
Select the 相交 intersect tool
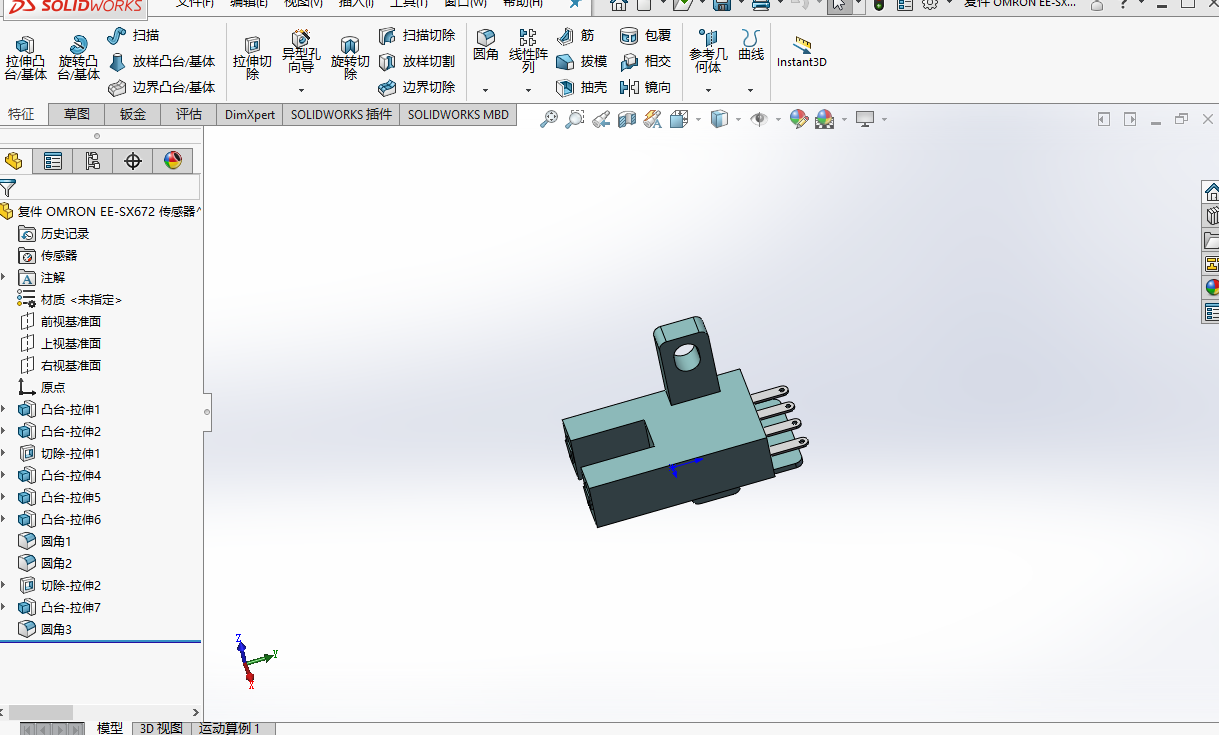click(x=645, y=62)
